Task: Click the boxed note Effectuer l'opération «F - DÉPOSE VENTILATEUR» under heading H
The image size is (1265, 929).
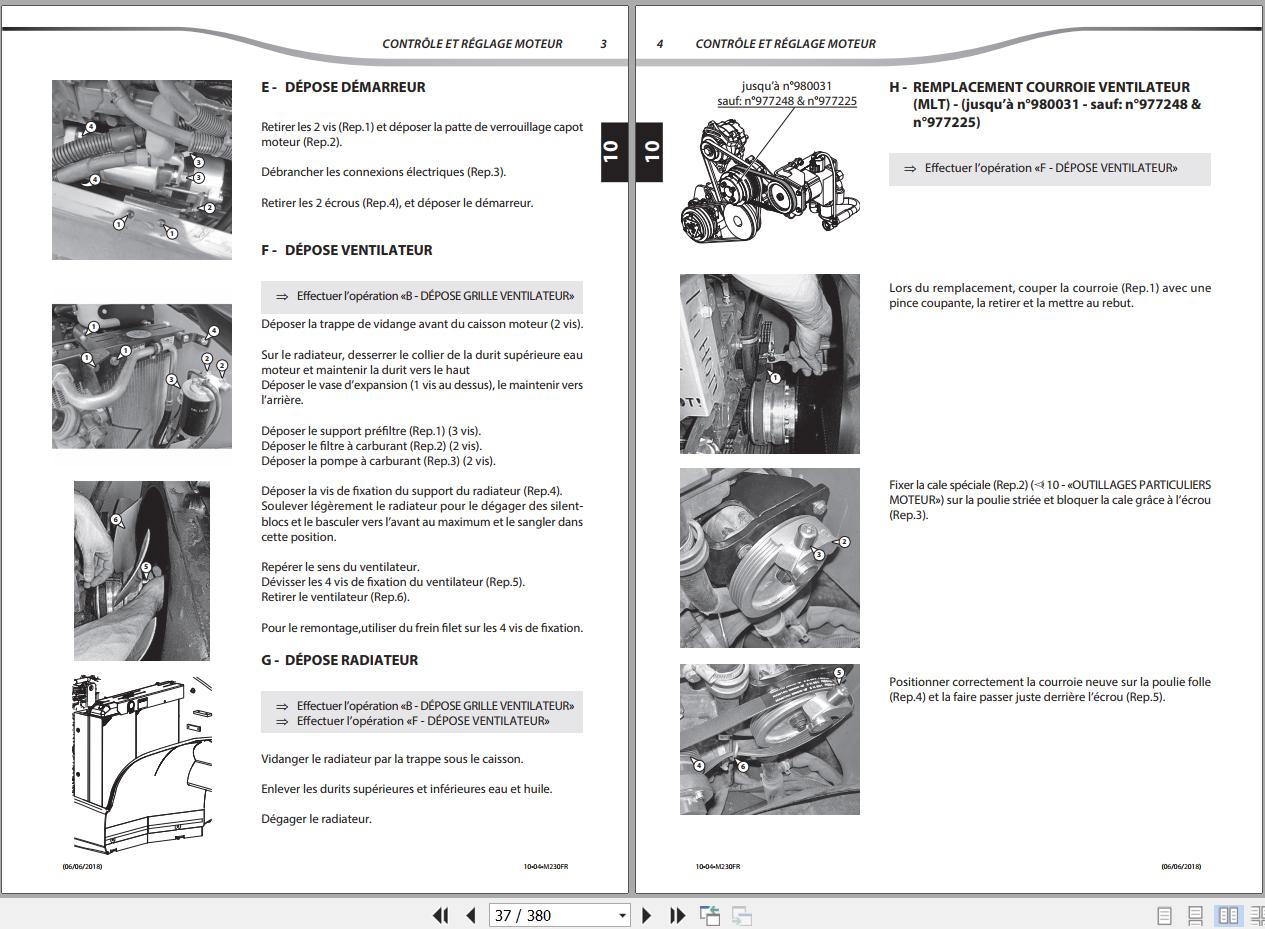Action: pos(1050,169)
